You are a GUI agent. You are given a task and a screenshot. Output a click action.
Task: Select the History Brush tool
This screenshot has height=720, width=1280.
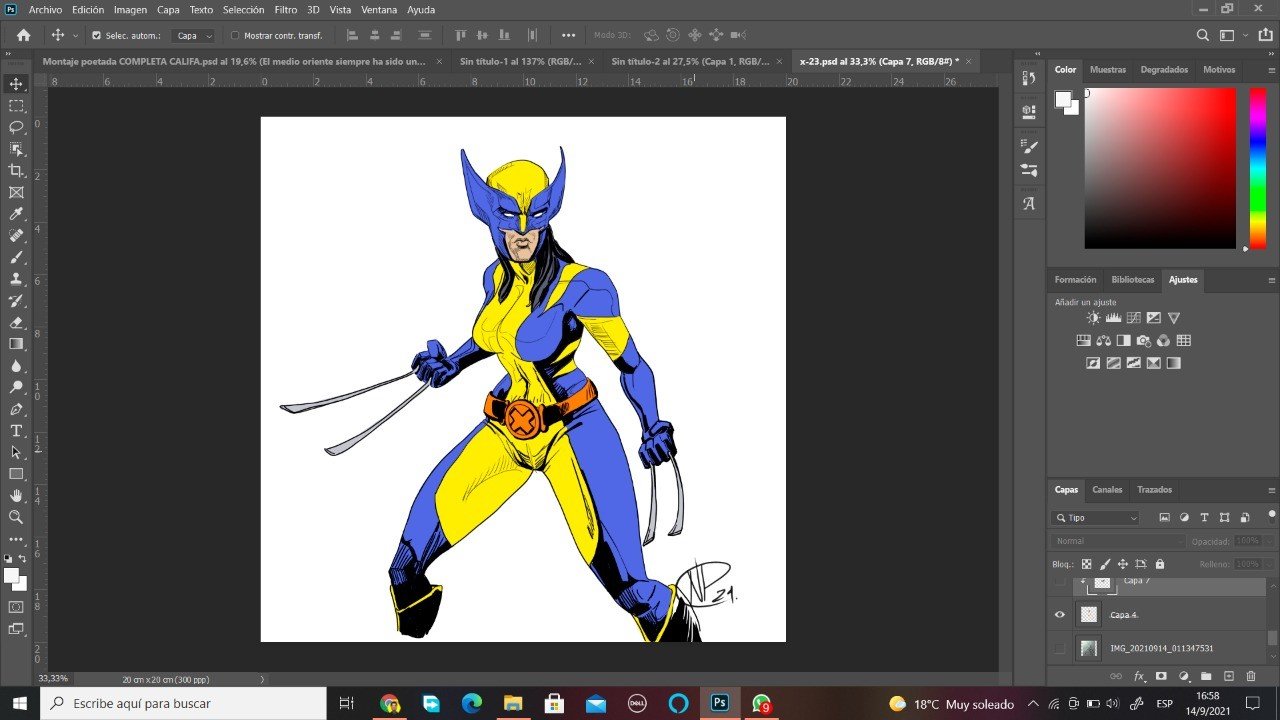tap(16, 301)
